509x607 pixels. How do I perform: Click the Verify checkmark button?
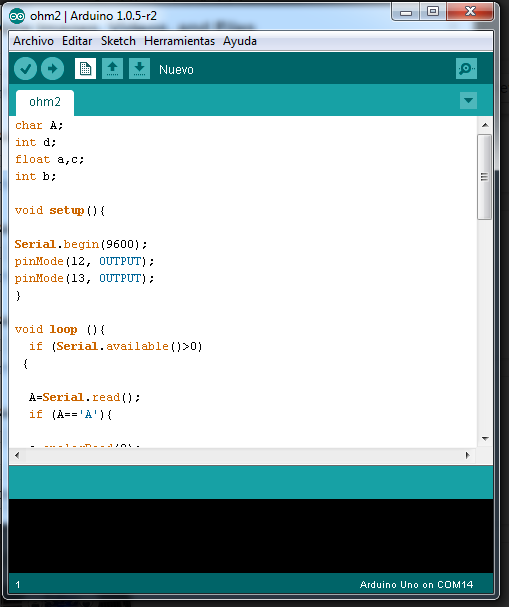click(x=26, y=69)
